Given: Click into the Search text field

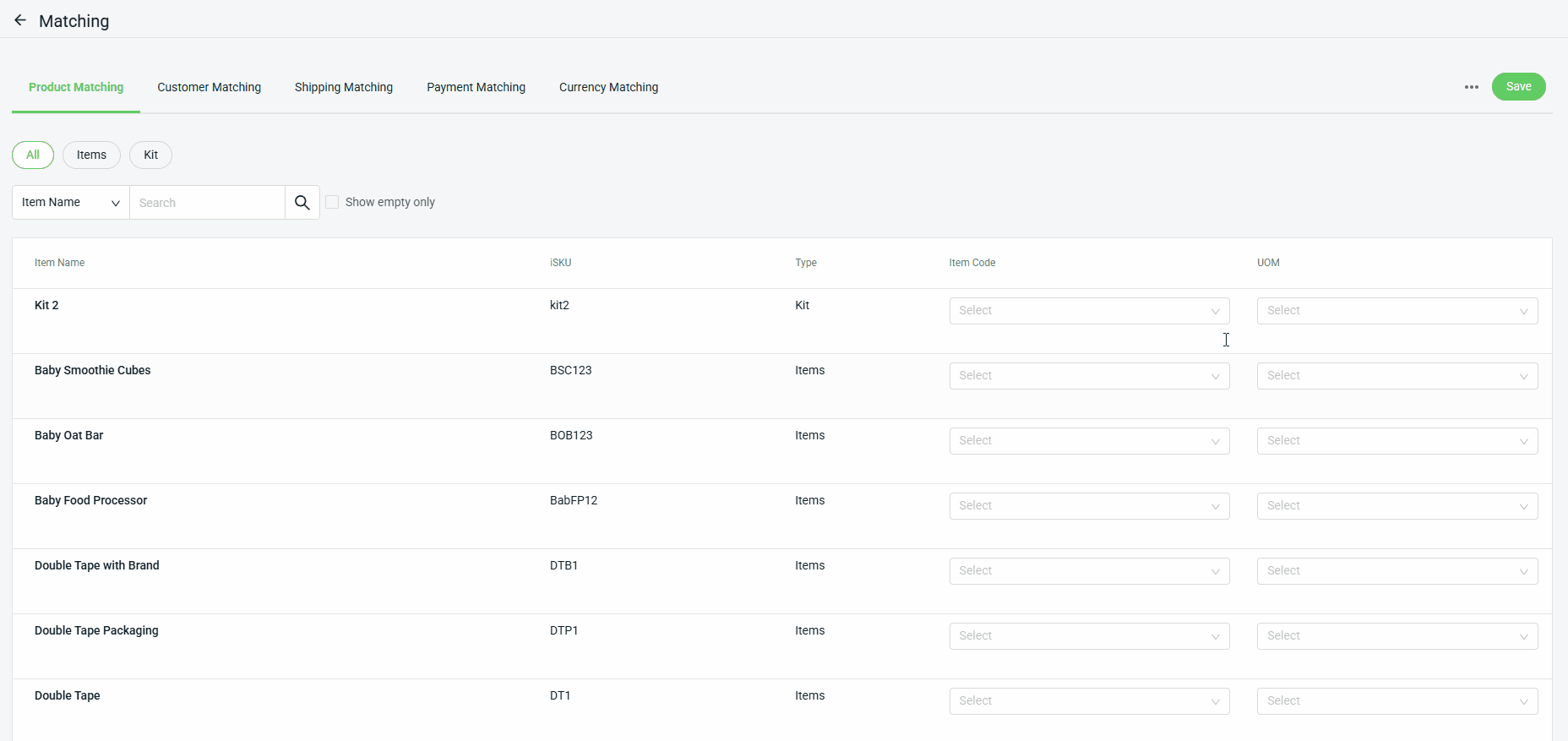Looking at the screenshot, I should coord(207,203).
